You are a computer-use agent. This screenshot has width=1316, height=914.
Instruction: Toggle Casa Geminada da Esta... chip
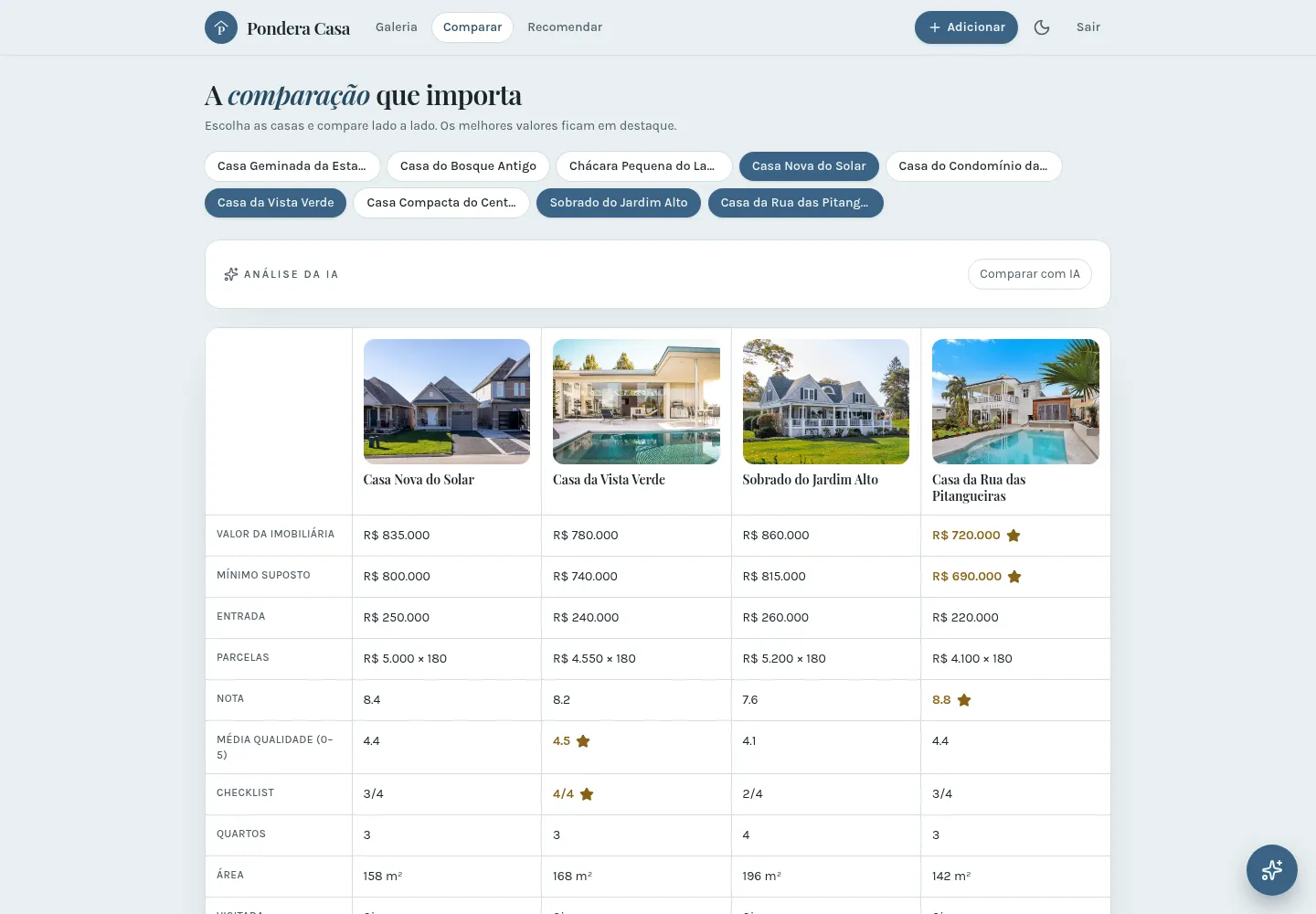[x=292, y=166]
